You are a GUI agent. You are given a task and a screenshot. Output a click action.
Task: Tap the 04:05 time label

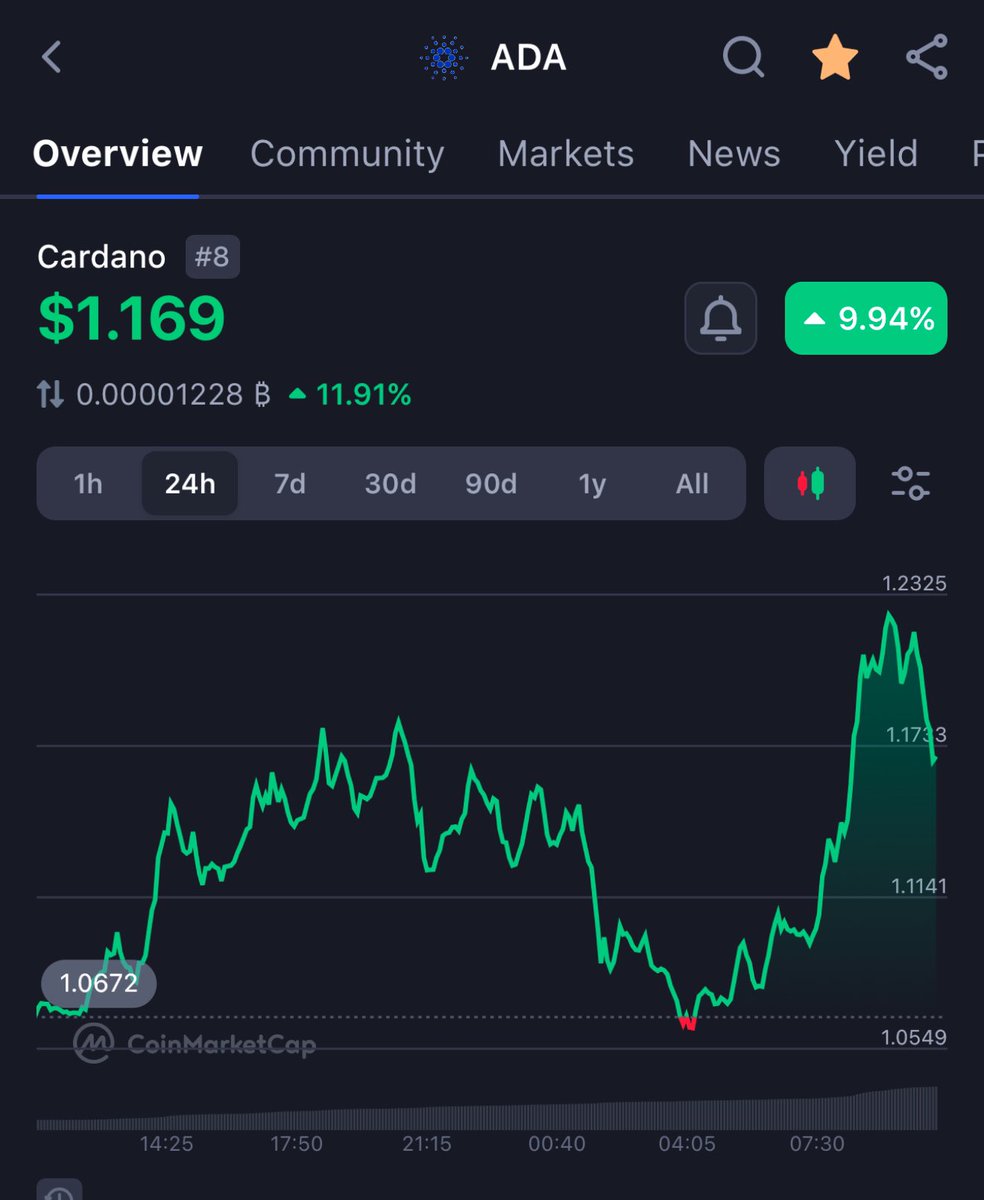coord(687,1143)
